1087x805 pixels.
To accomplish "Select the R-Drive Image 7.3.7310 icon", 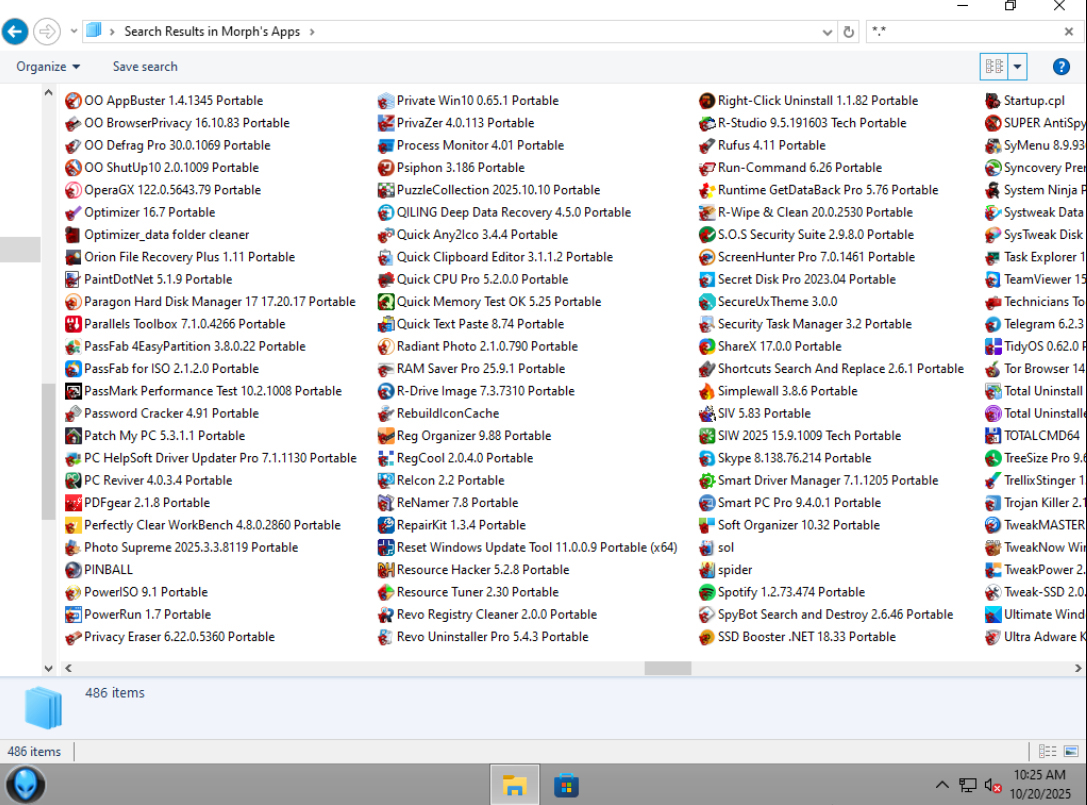I will pos(385,391).
